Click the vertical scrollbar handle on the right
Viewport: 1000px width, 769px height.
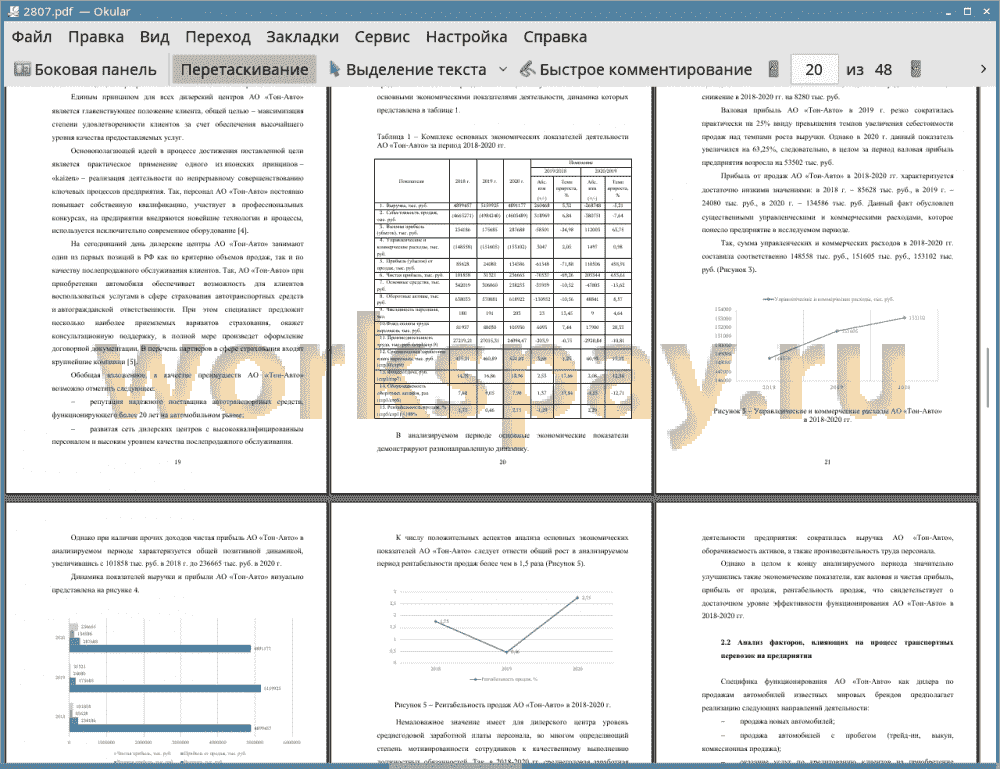988,377
